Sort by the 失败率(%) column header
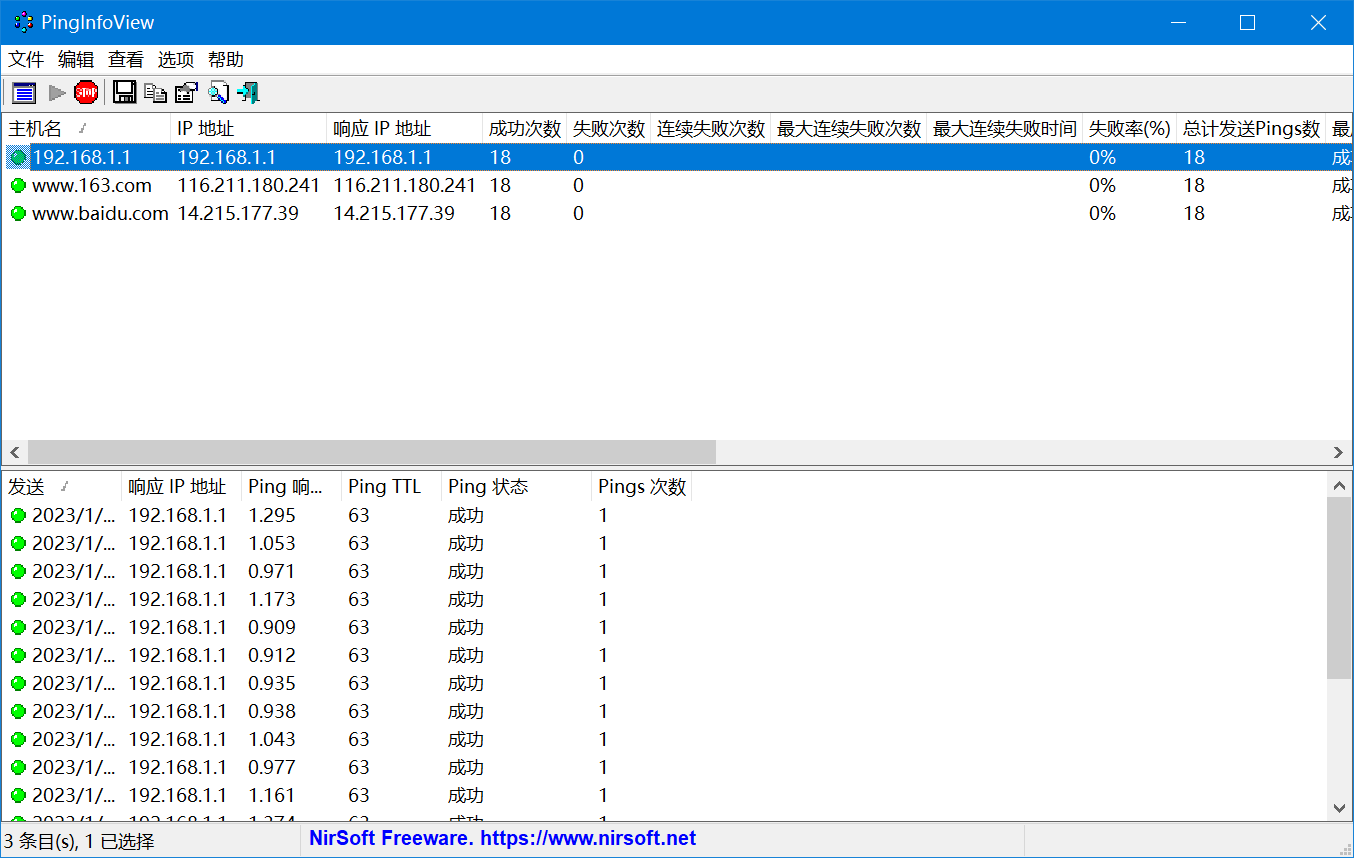Image resolution: width=1354 pixels, height=858 pixels. (1130, 128)
